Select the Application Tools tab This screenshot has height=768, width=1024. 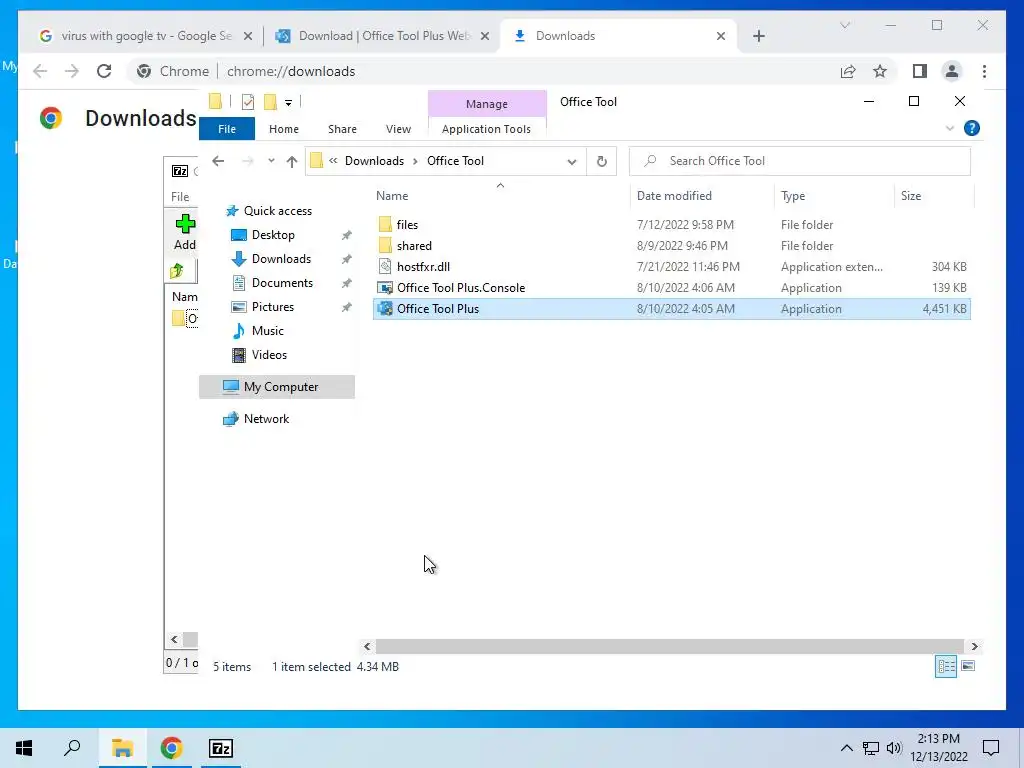click(487, 129)
